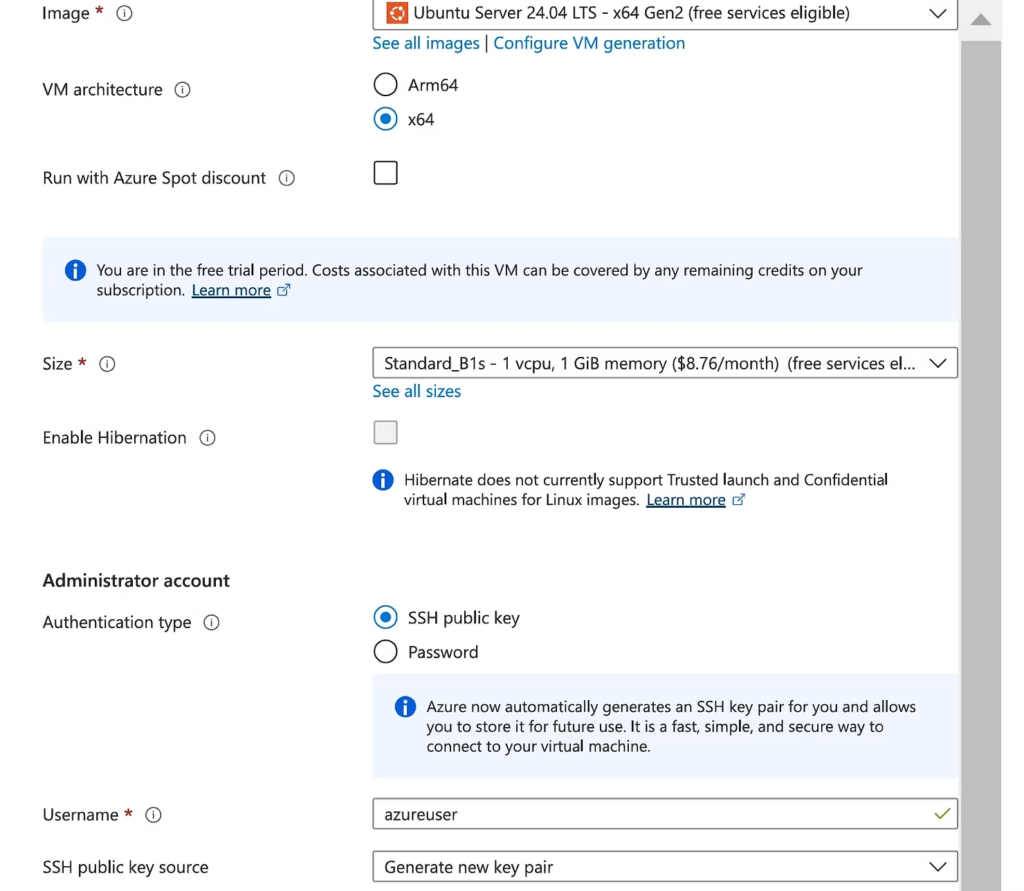1024x891 pixels.
Task: Expand the Ubuntu Server image dropdown
Action: point(665,13)
